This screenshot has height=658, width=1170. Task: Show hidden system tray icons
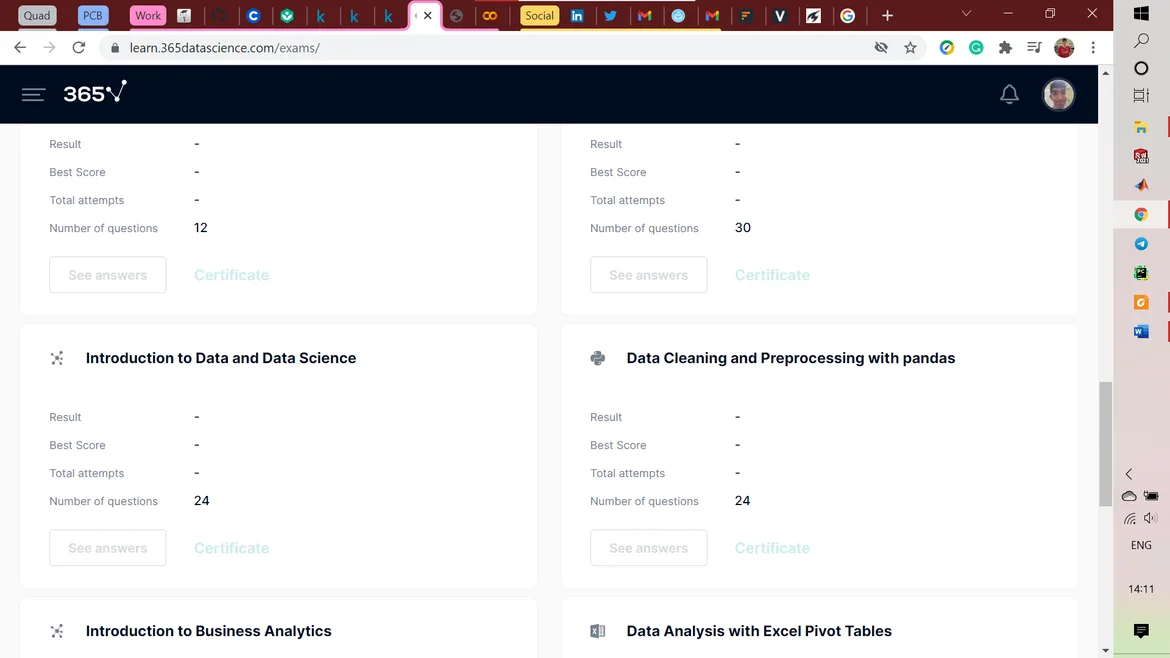pos(1129,474)
